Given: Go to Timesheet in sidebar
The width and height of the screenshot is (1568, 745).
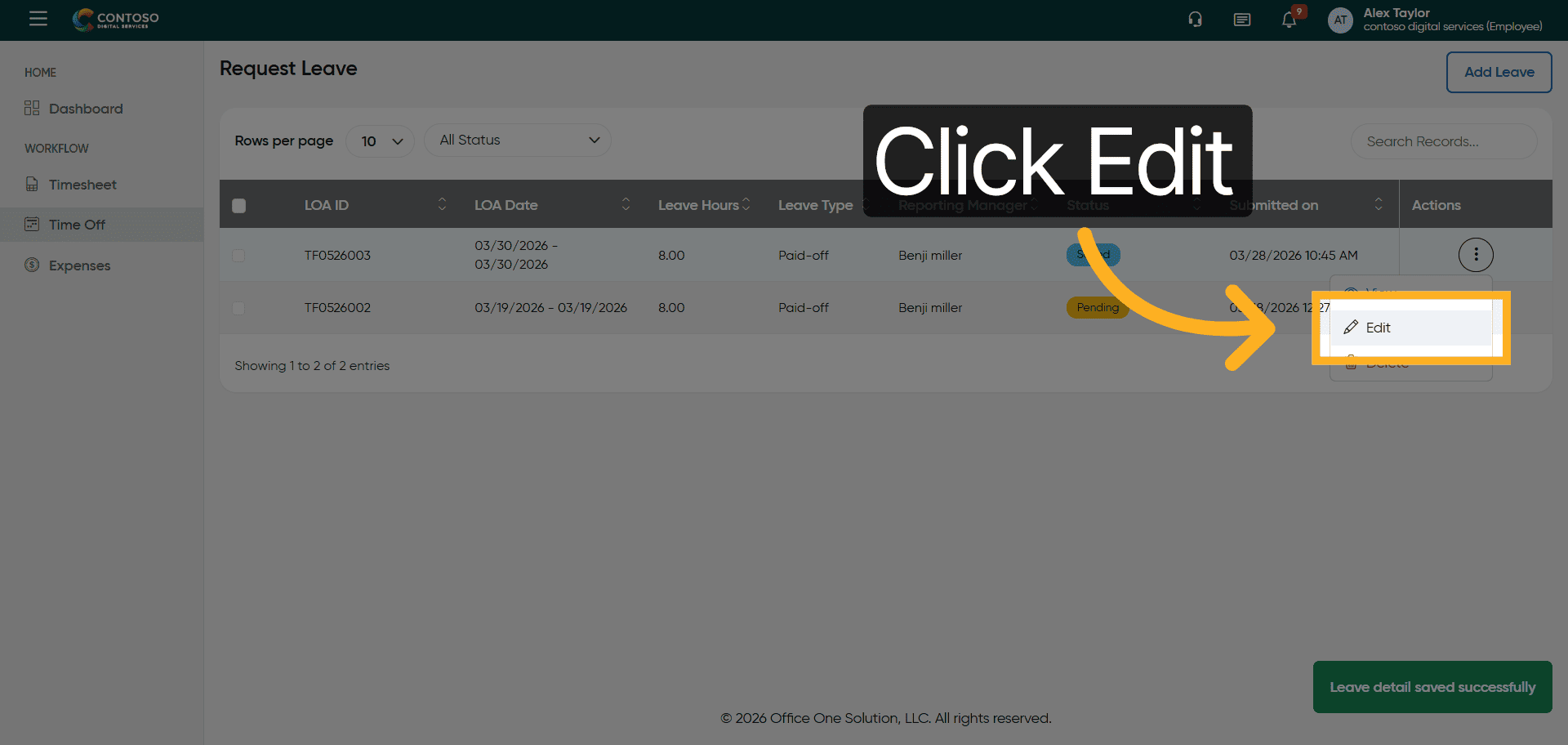Looking at the screenshot, I should point(82,185).
